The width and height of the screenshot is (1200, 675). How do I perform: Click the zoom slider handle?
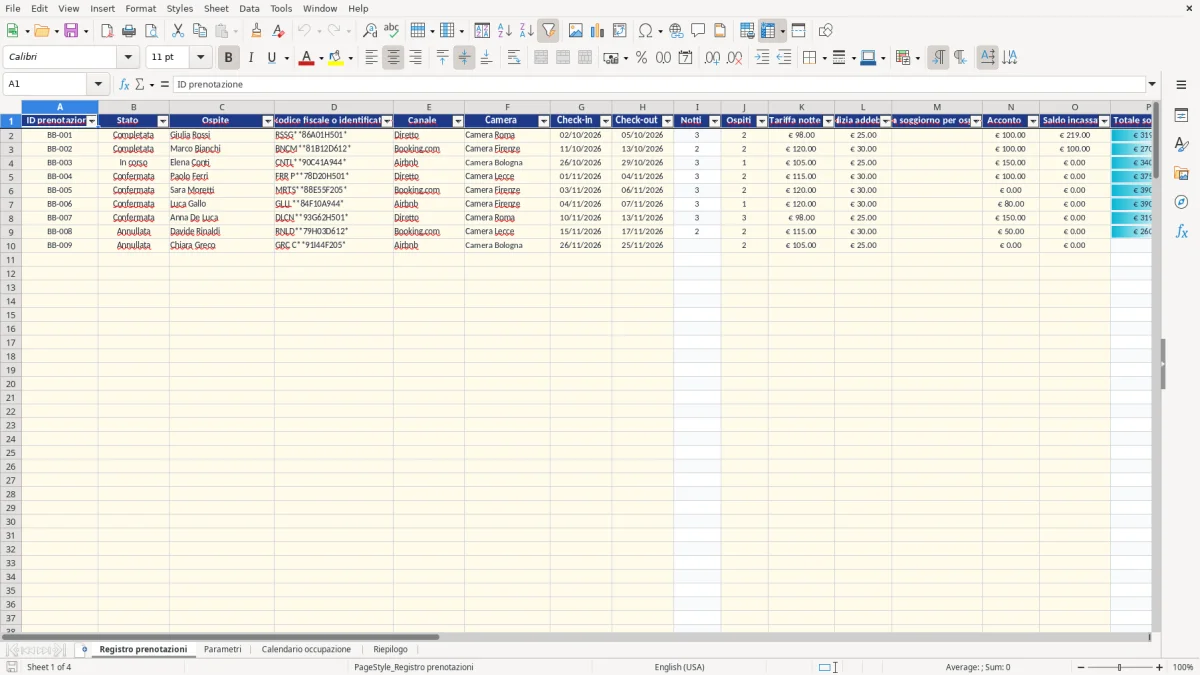pos(1120,667)
